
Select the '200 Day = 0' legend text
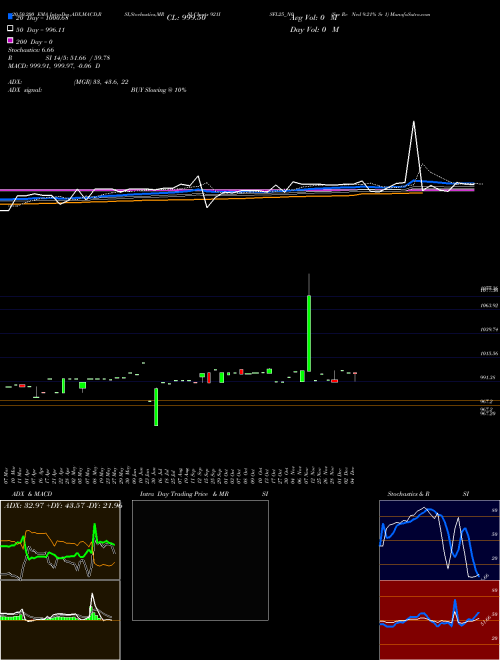pyautogui.click(x=34, y=42)
